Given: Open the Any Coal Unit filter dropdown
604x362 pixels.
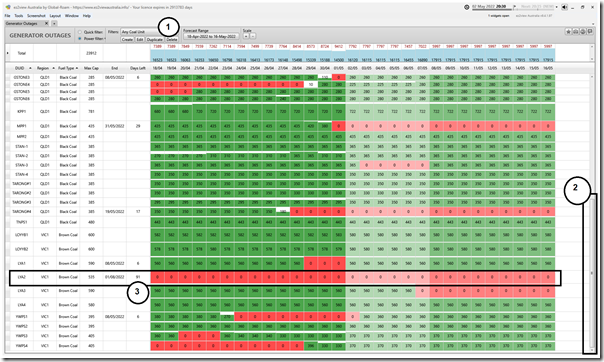Looking at the screenshot, I should coord(141,32).
